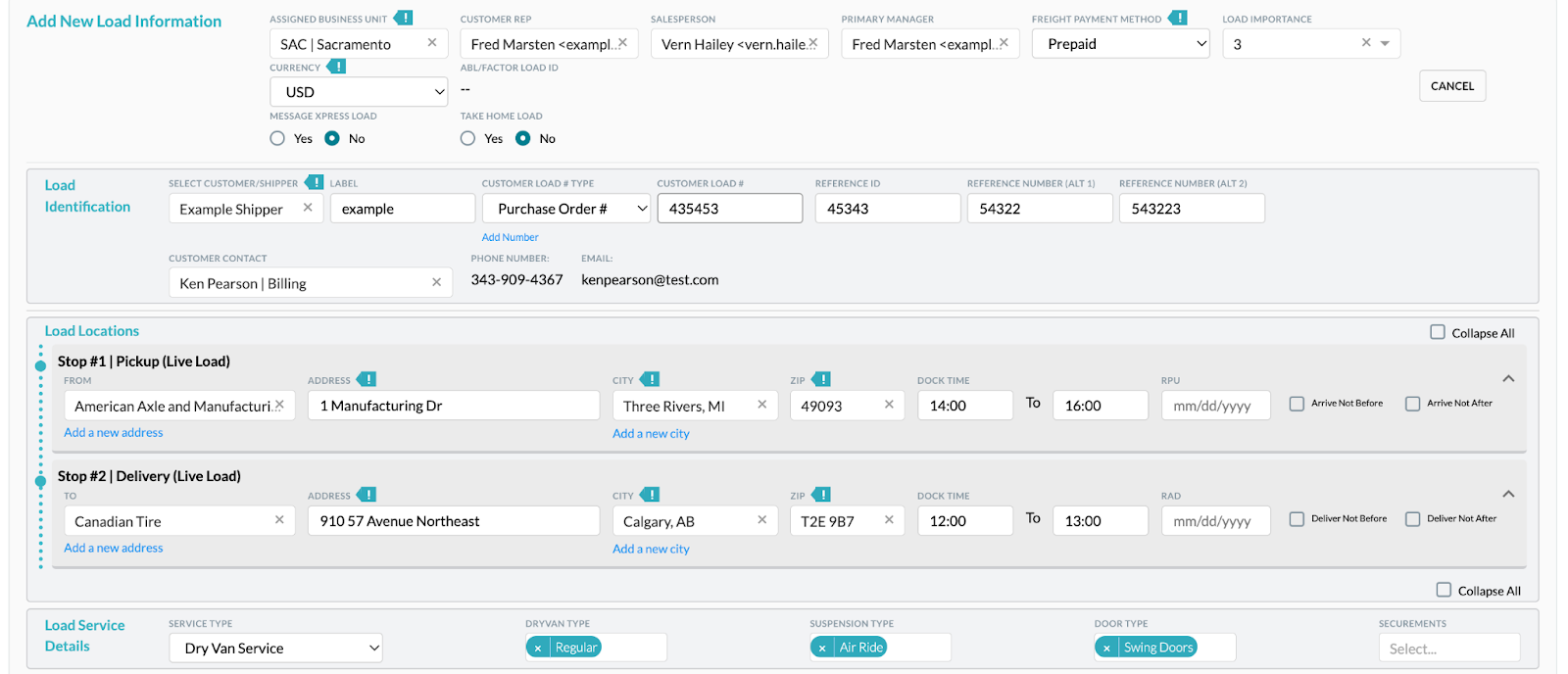Check bottom Collapse All checkbox
Image resolution: width=1568 pixels, height=674 pixels.
coord(1444,590)
